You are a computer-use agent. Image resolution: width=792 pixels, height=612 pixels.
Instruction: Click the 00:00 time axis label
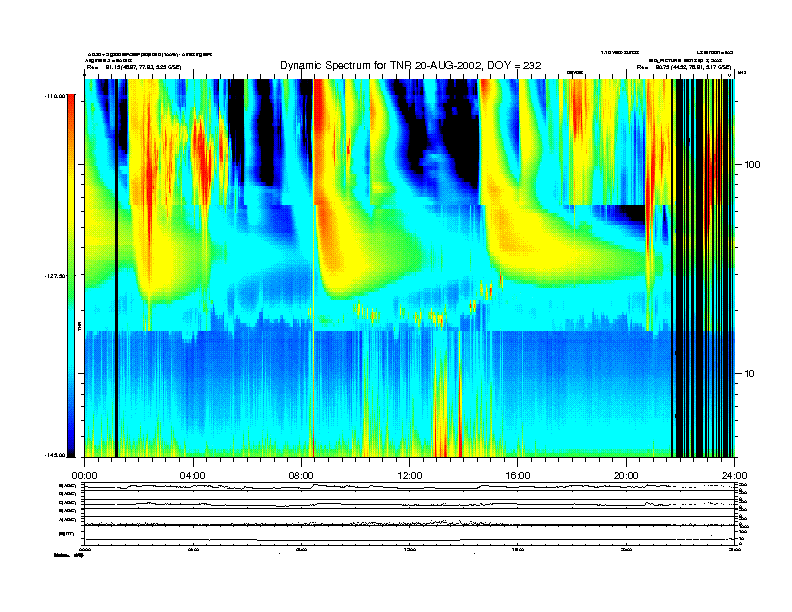[85, 476]
